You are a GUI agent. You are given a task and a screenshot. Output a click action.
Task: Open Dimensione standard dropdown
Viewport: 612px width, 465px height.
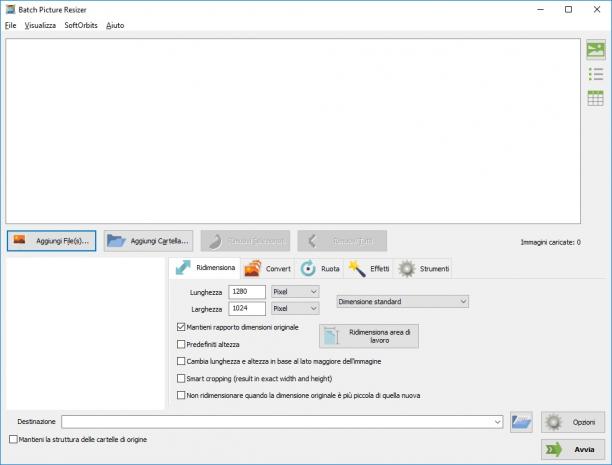click(402, 301)
